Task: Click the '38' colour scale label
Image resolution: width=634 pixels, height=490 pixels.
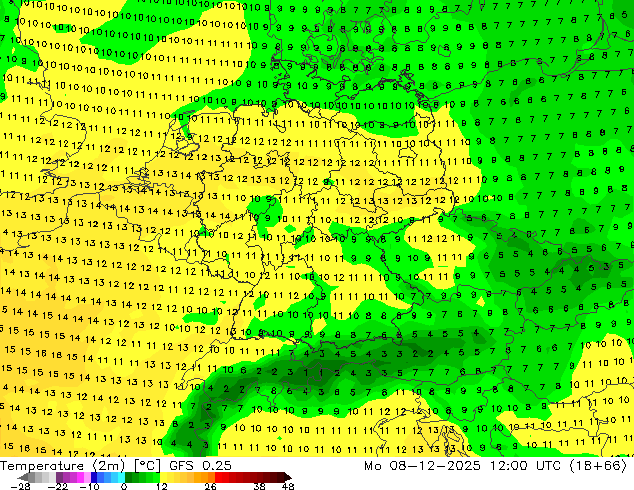Action: click(x=259, y=486)
